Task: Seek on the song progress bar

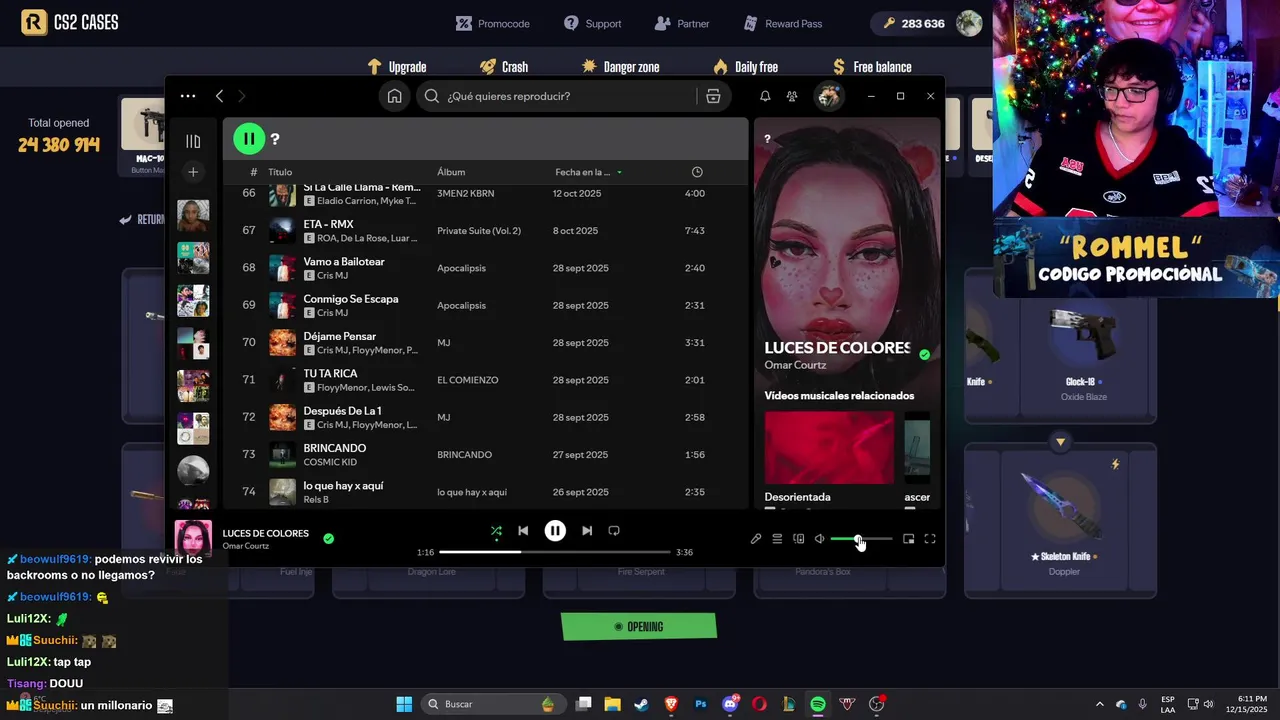Action: [555, 552]
